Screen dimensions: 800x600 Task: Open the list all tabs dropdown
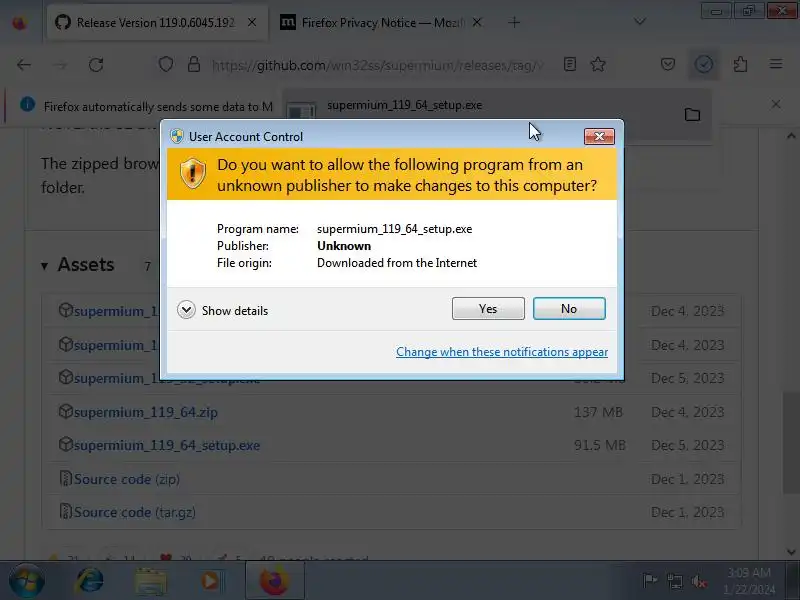pos(639,21)
